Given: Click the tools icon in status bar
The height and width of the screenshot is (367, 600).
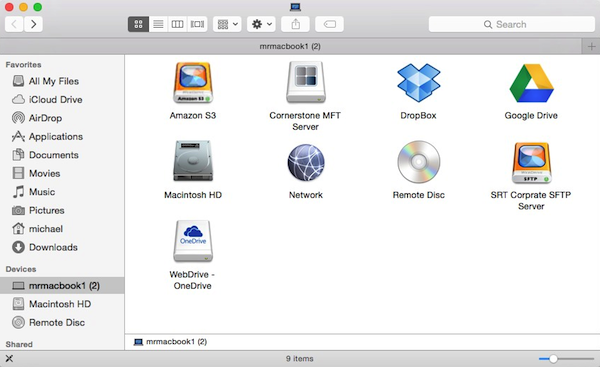Looking at the screenshot, I should [9, 359].
